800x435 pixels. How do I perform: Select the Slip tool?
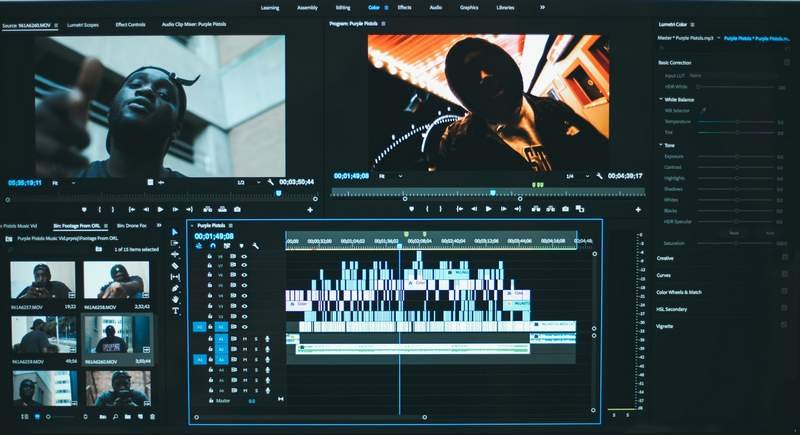pyautogui.click(x=175, y=277)
